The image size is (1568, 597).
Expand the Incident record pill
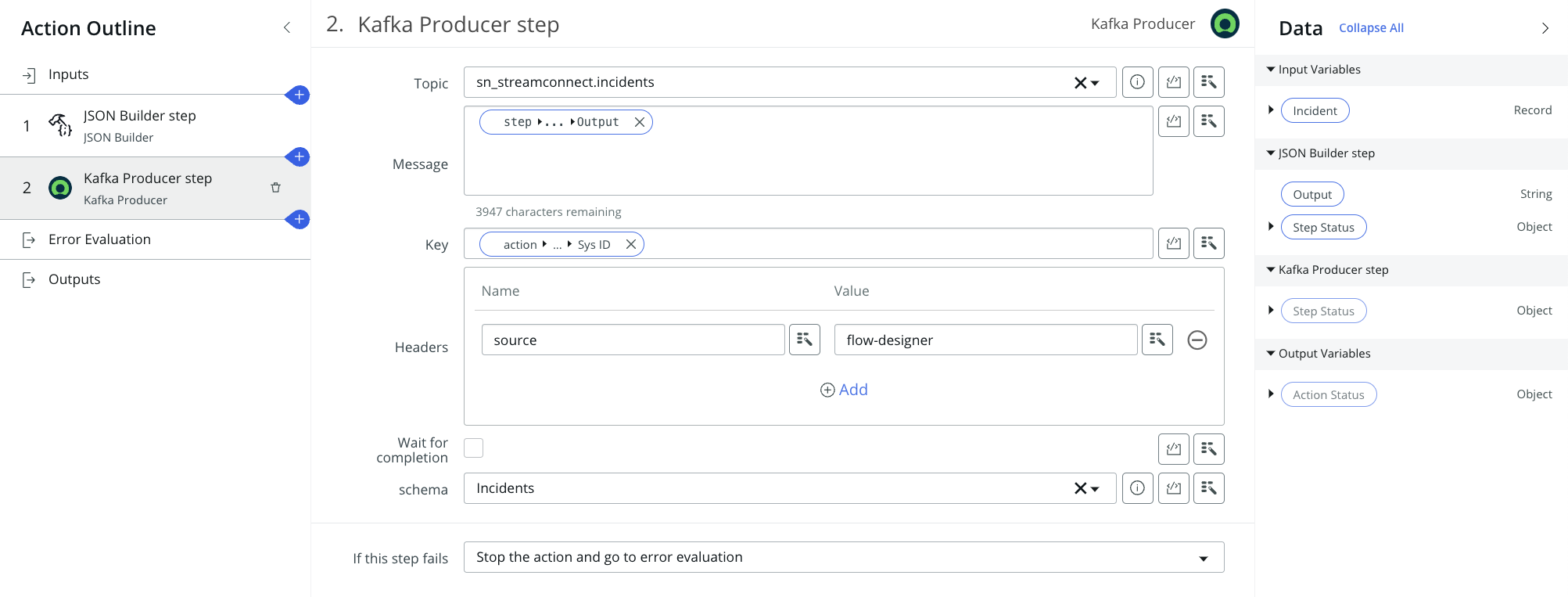(1271, 110)
